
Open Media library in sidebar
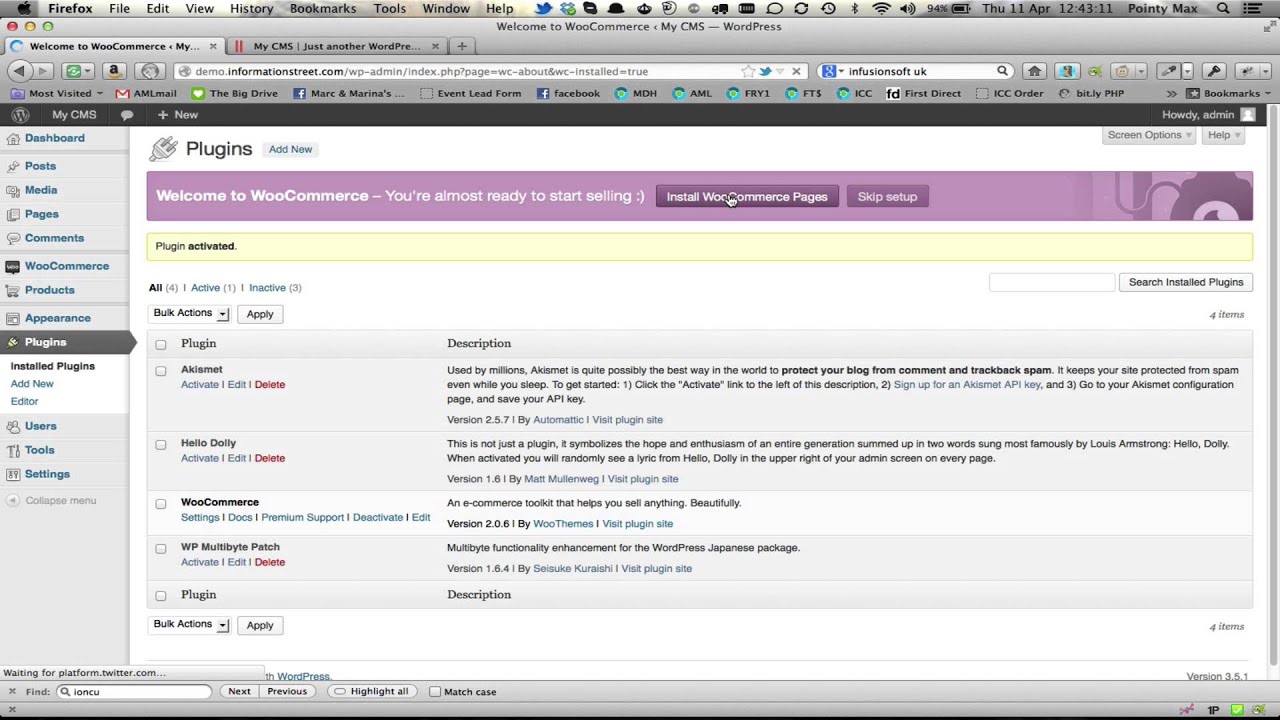[41, 190]
